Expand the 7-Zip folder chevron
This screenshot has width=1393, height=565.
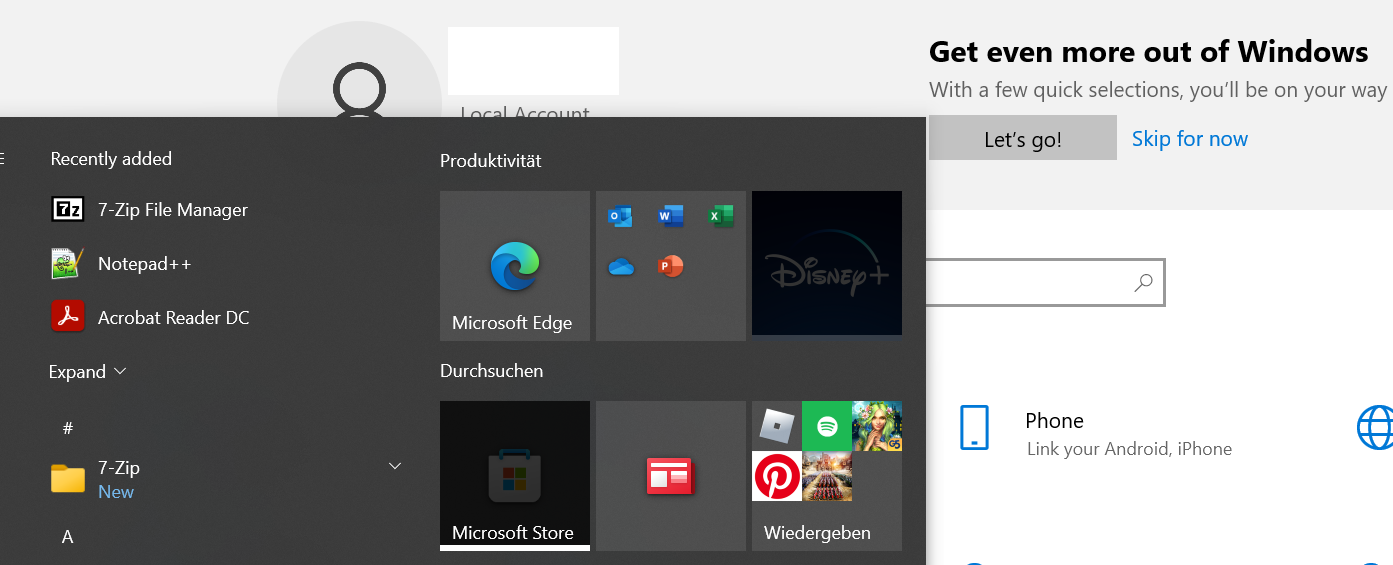click(x=395, y=466)
